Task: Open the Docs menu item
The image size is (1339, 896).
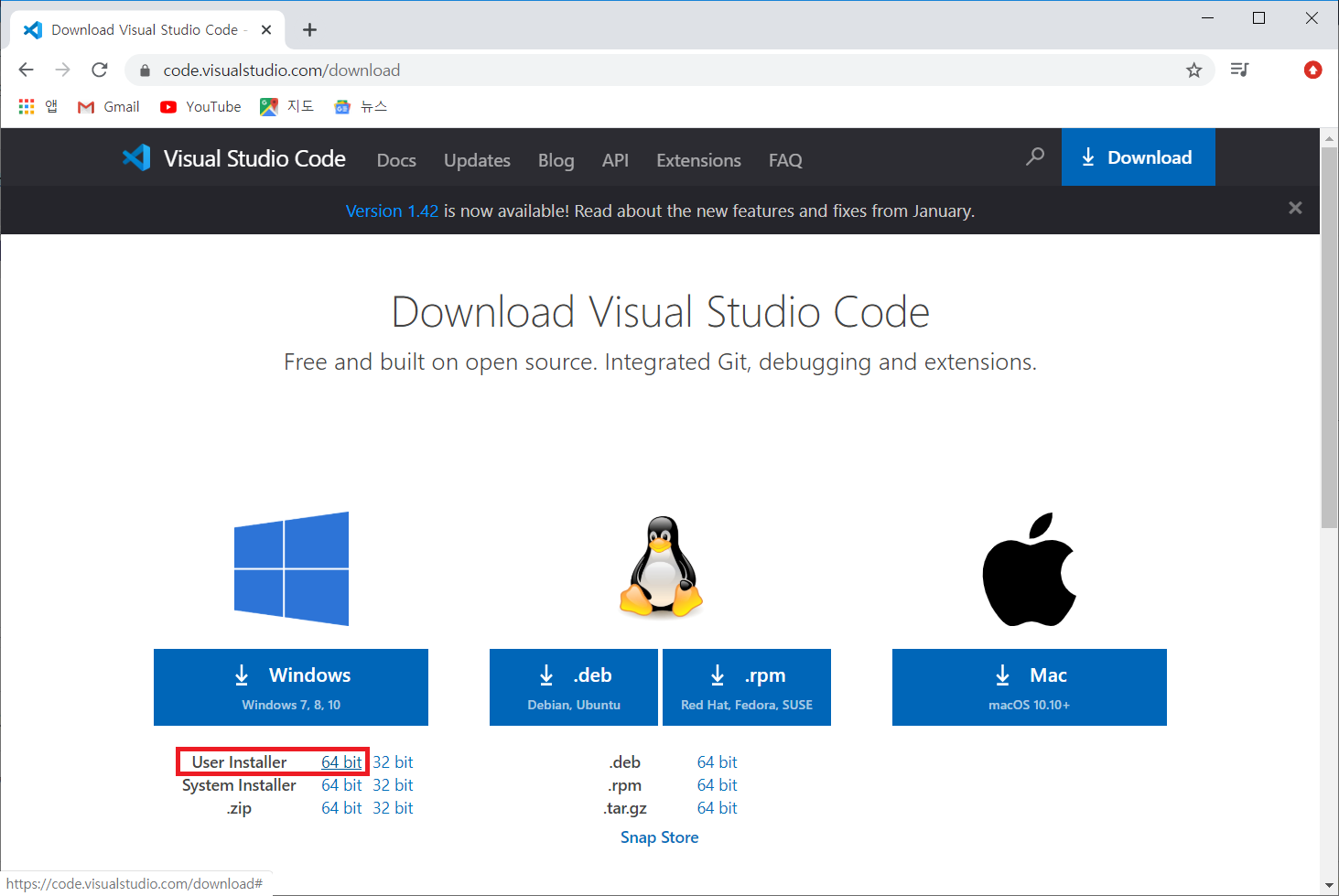Action: [x=396, y=160]
